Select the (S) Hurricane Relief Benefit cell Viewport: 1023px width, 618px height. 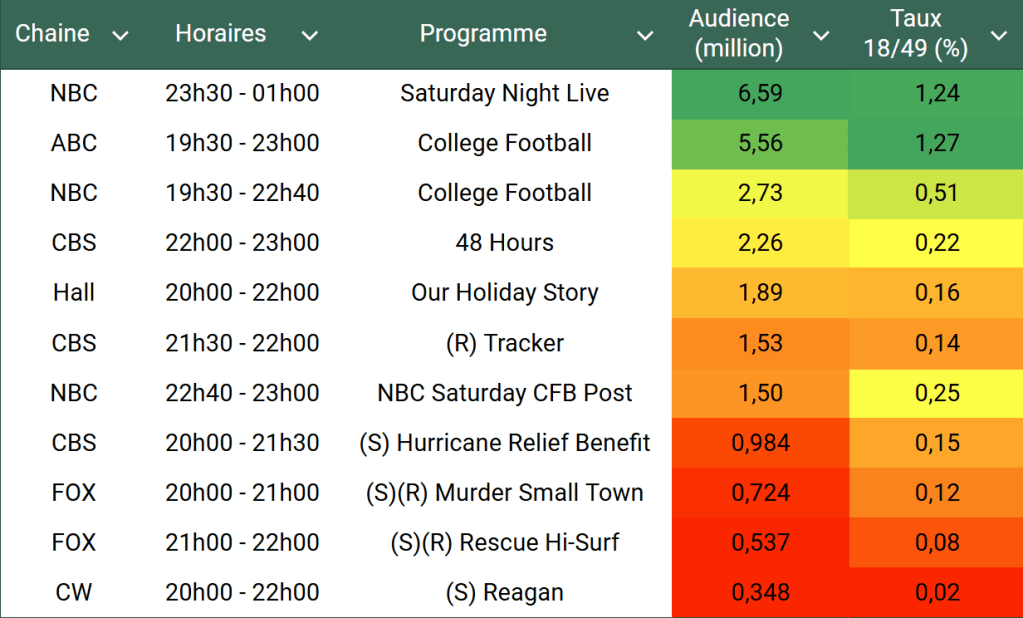504,443
